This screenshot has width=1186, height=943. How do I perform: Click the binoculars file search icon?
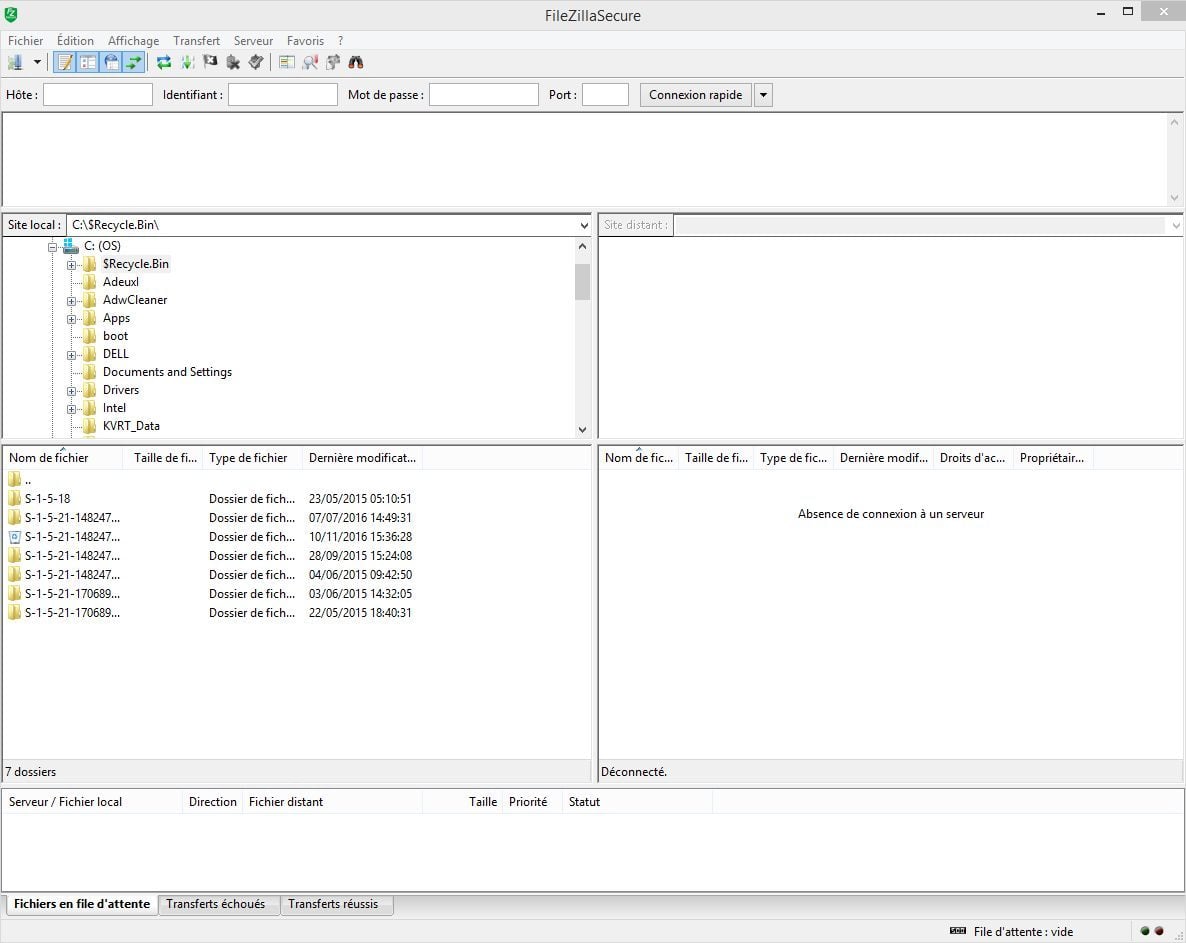[356, 62]
